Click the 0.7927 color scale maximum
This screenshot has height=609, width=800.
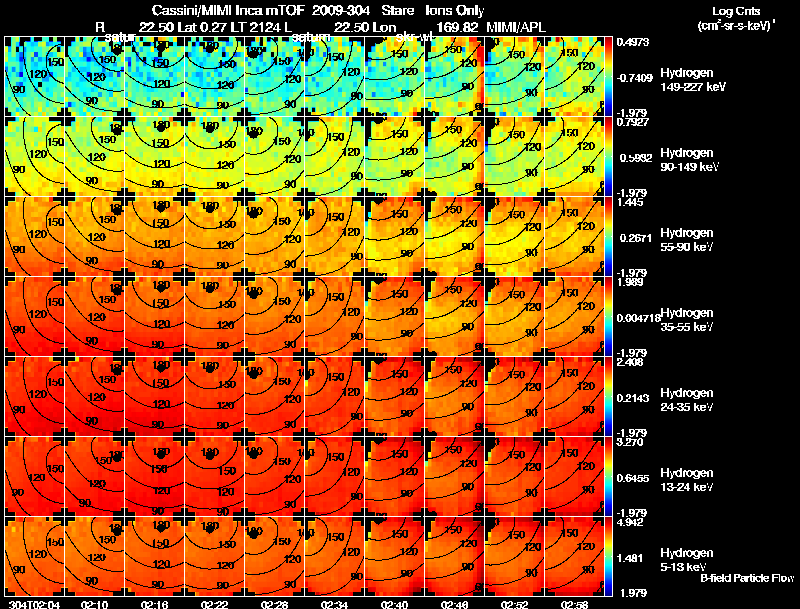tap(633, 122)
